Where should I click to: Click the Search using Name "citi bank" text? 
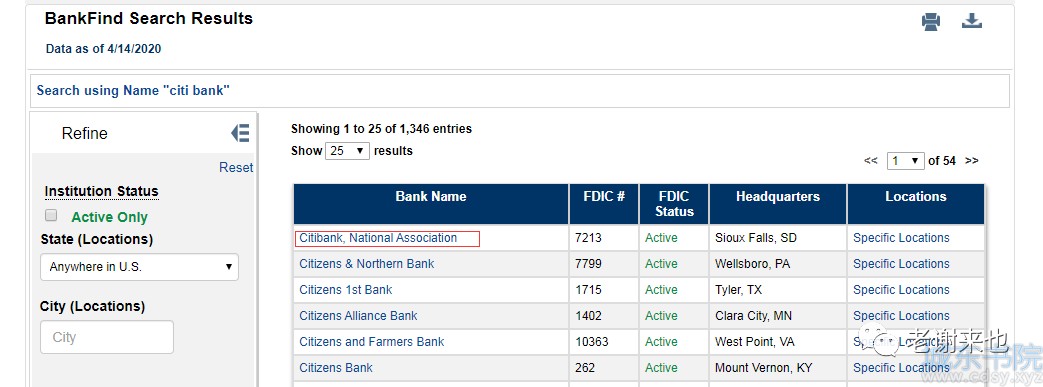(x=133, y=90)
